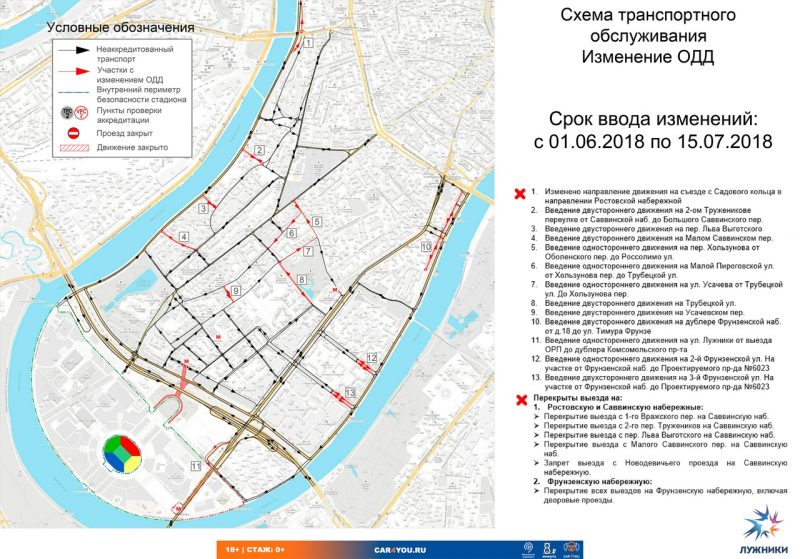Screen dimensions: 800x559
Task: Click the green perimeter line sample in legend
Action: [74, 92]
